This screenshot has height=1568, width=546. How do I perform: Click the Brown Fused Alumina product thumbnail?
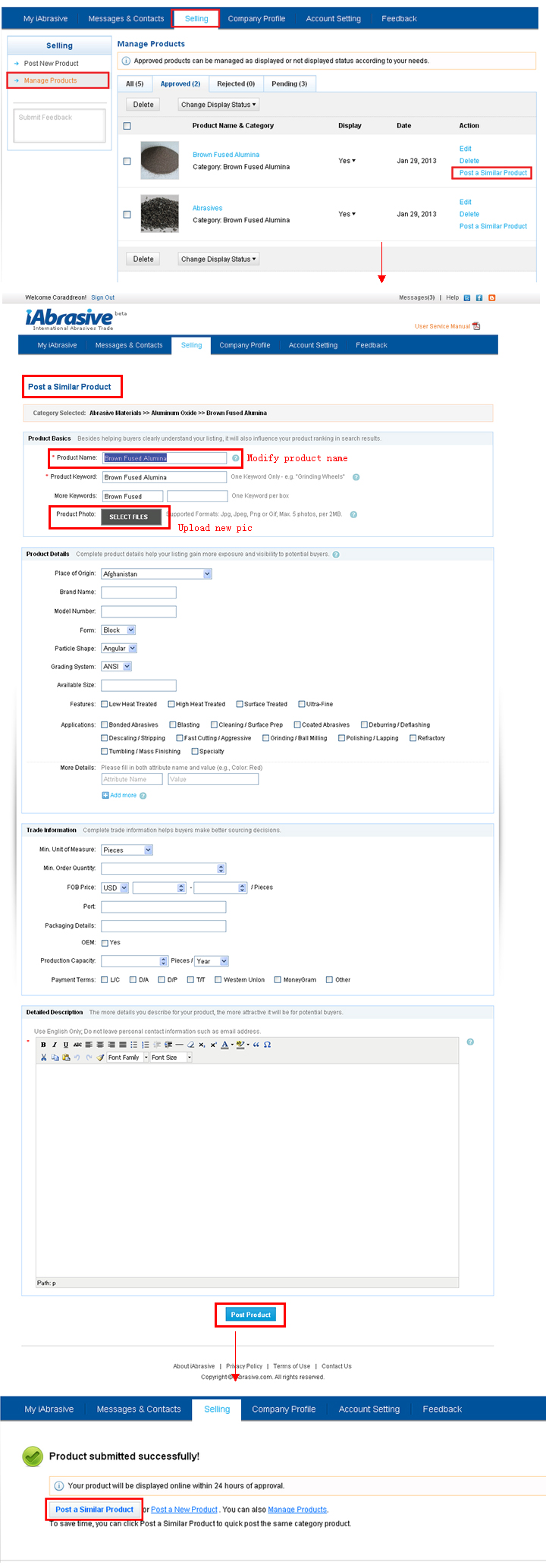tap(159, 160)
